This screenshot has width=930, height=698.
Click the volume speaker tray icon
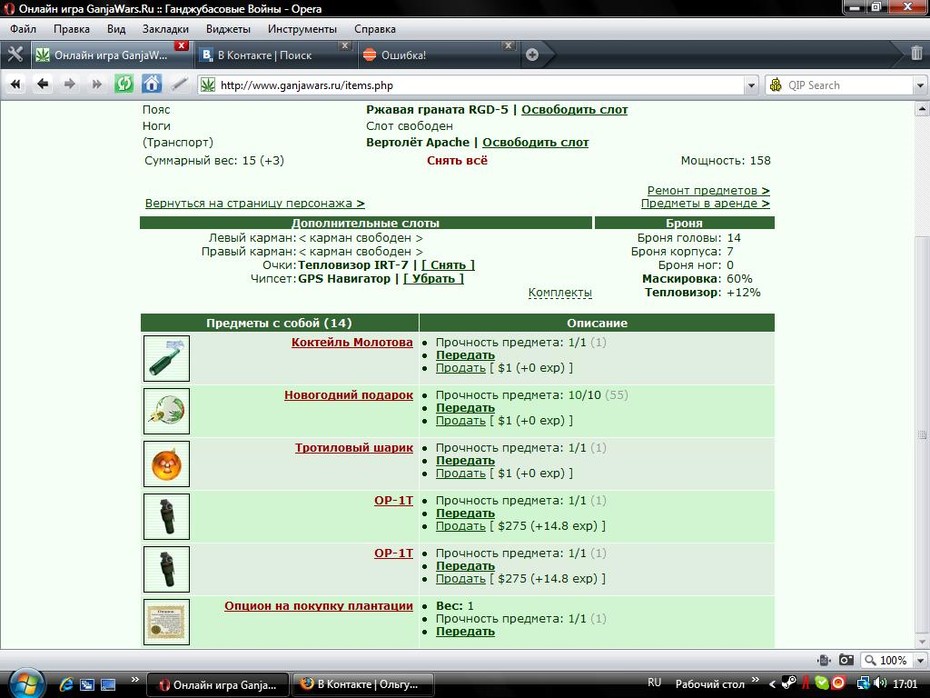[x=881, y=683]
